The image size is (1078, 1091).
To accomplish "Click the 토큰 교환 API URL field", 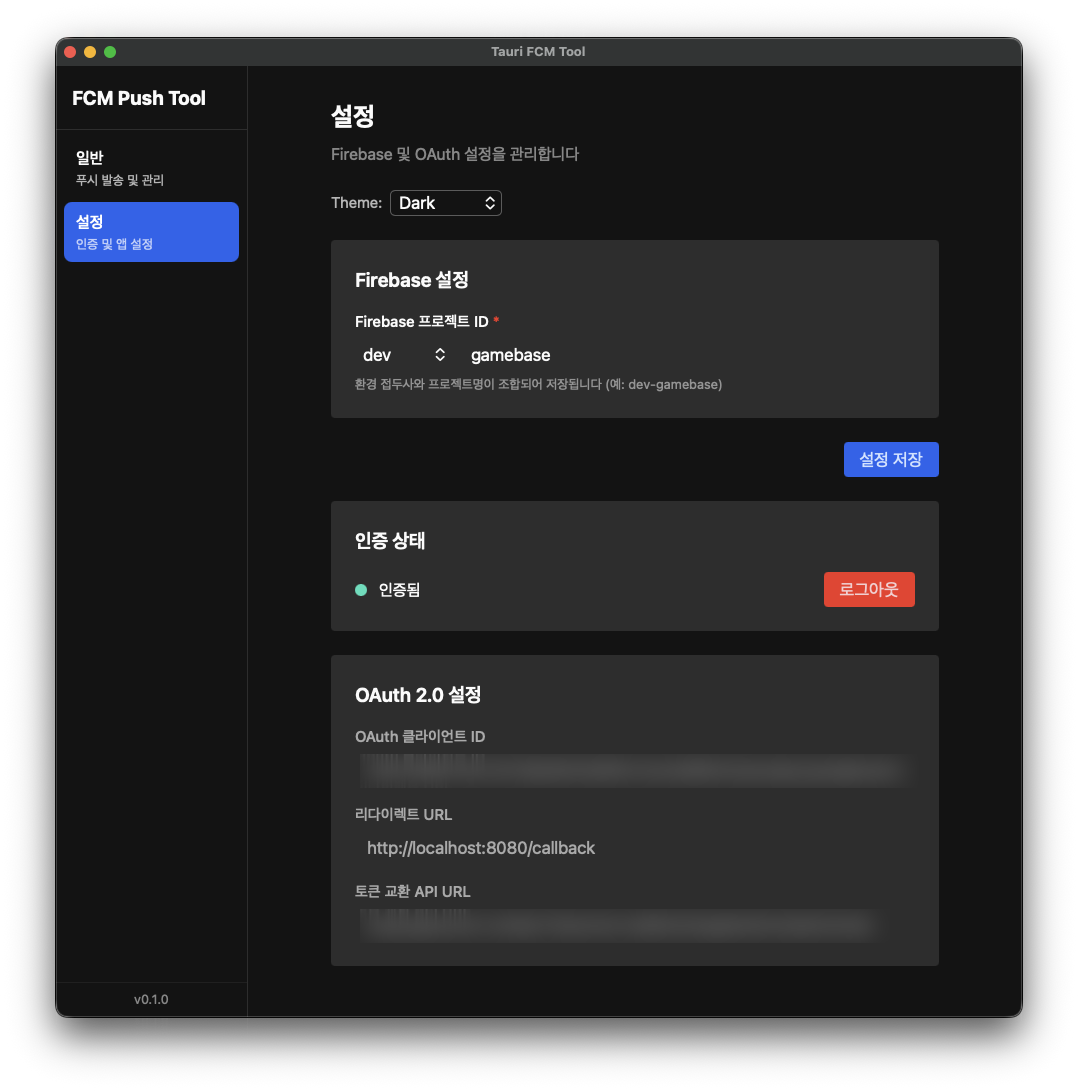I will (x=635, y=925).
